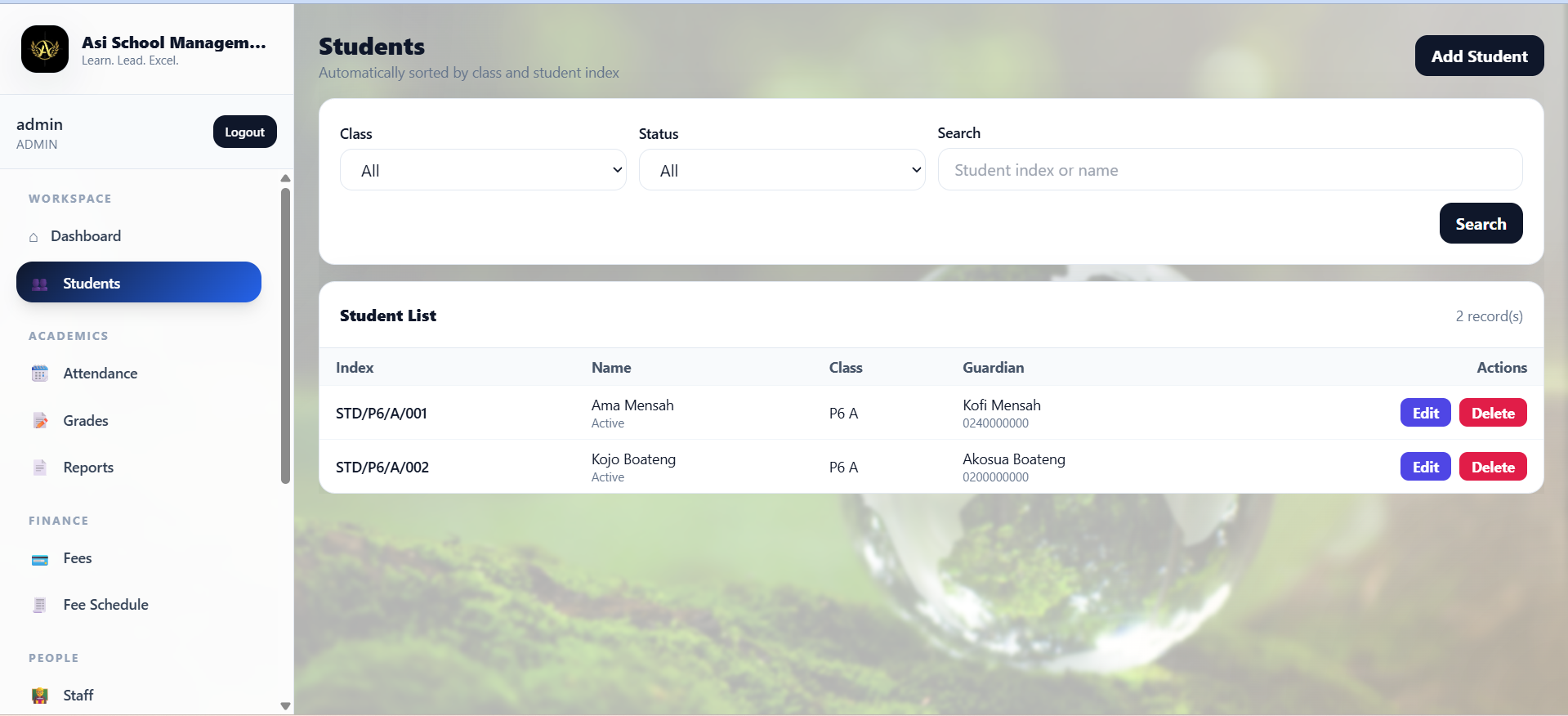Image resolution: width=1568 pixels, height=716 pixels.
Task: Click the Class column header
Action: tap(846, 368)
